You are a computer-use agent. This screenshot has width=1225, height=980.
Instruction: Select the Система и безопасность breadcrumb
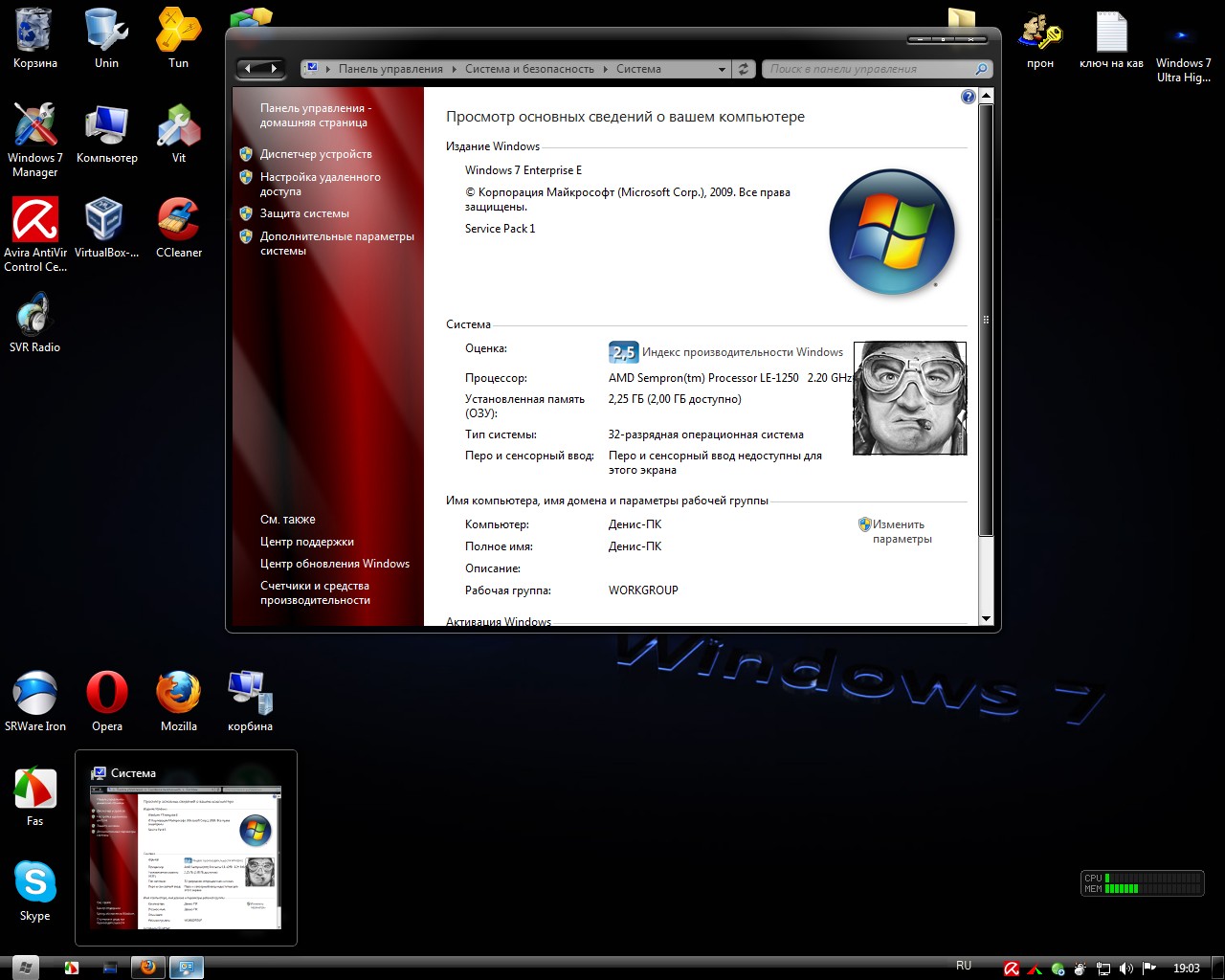tap(529, 69)
